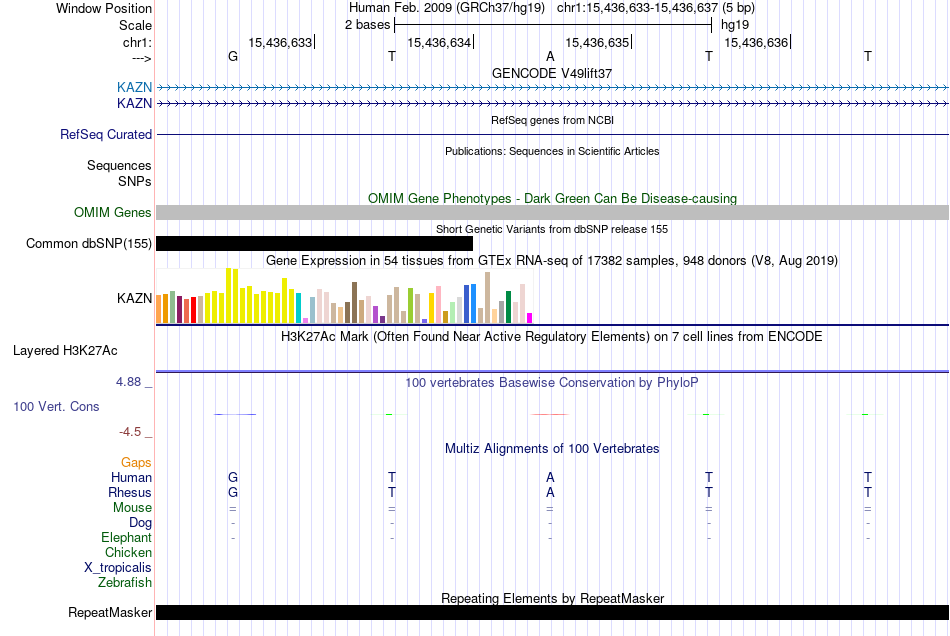This screenshot has width=950, height=636.
Task: Open the GTEx Gene Expression track title
Action: (552, 260)
